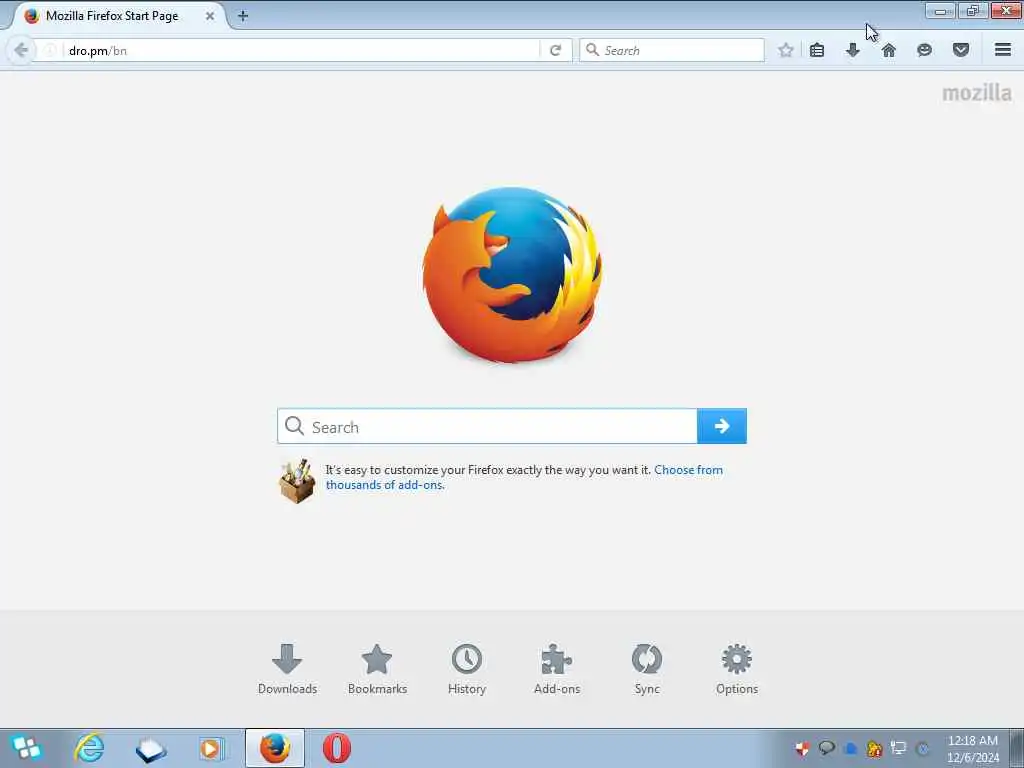This screenshot has width=1024, height=768.
Task: Follow the Choose from thousands of add-ons link
Action: pos(524,477)
